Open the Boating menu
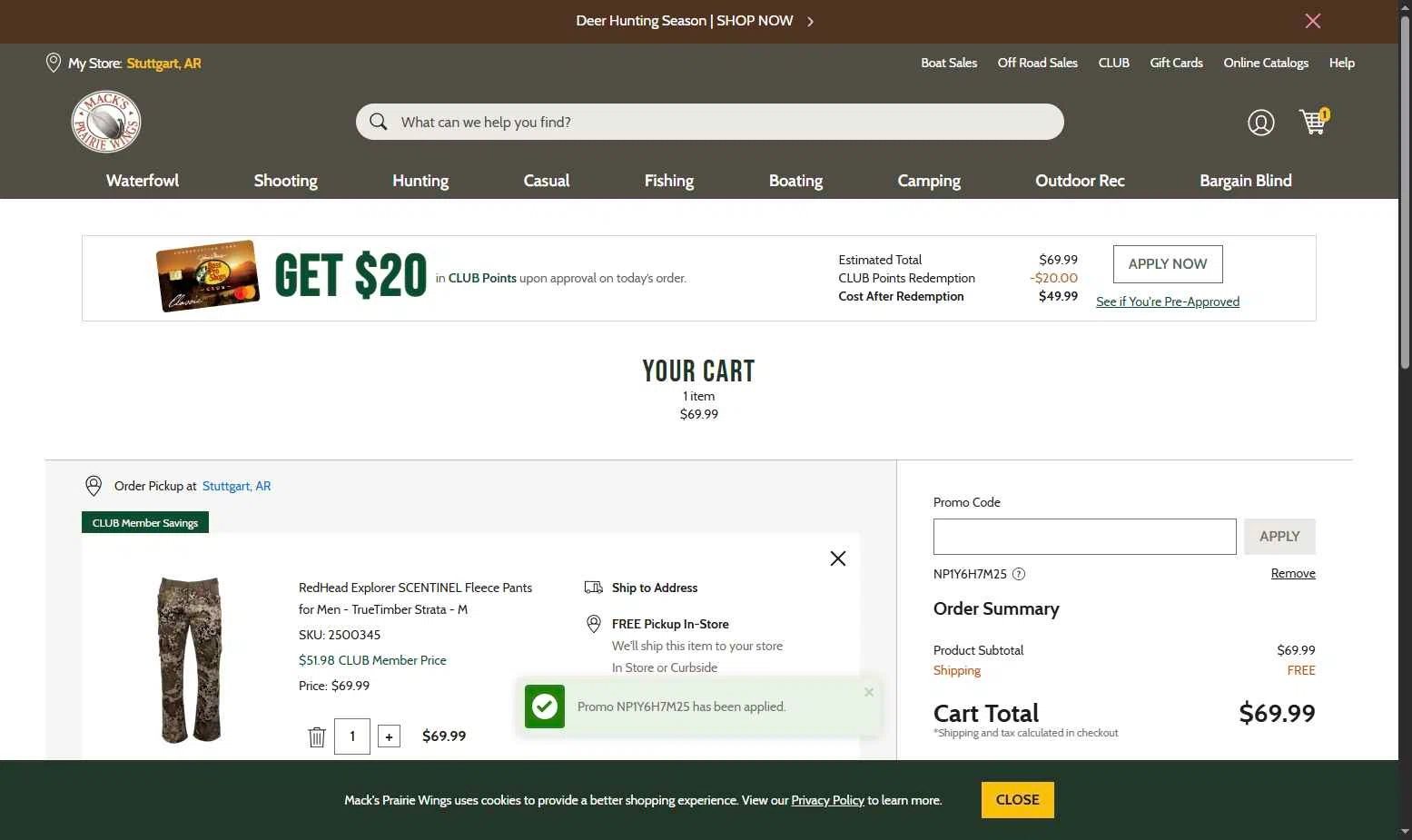 795,181
